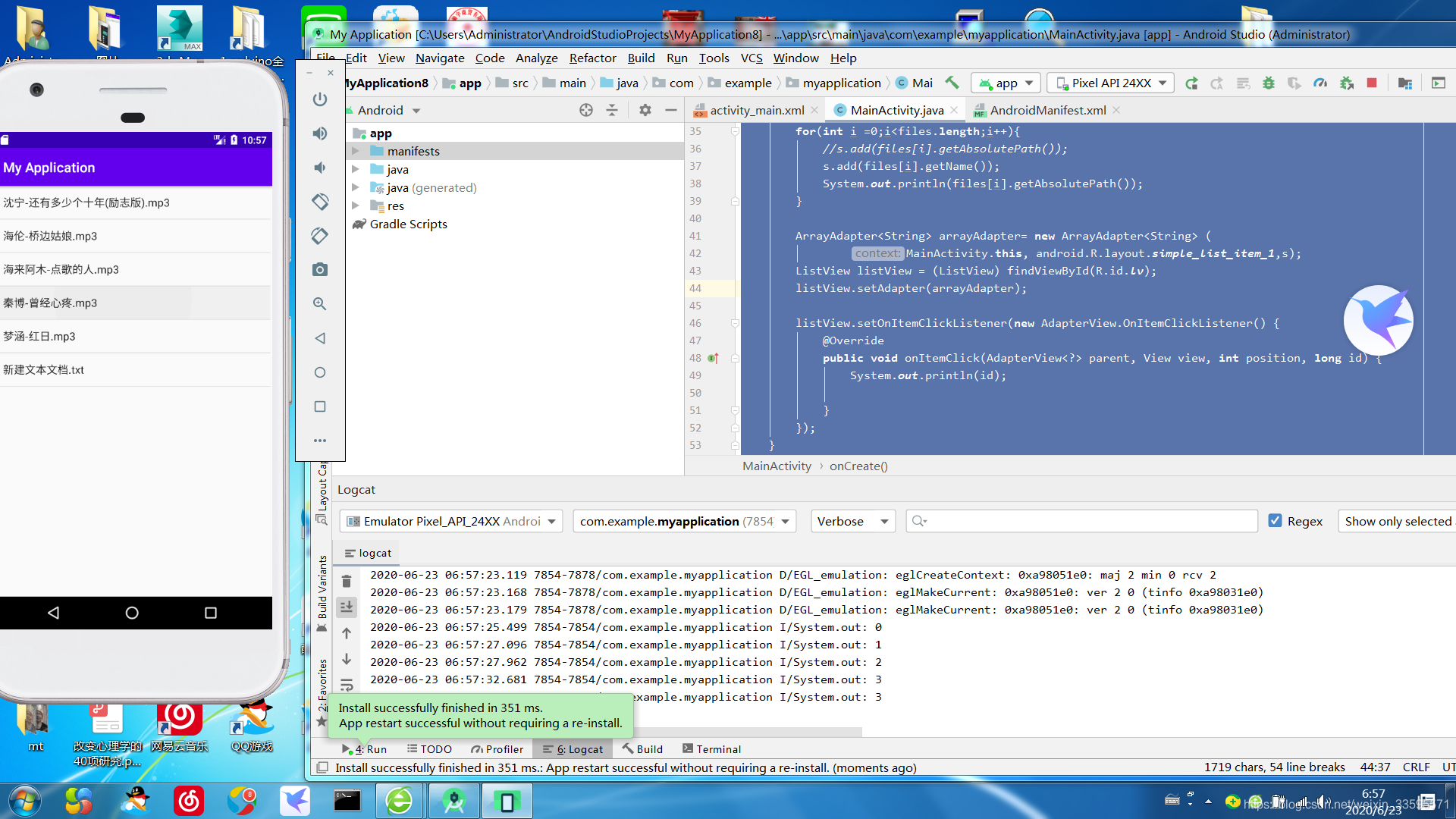The width and height of the screenshot is (1456, 819).
Task: Open the app run configuration dropdown
Action: pyautogui.click(x=1006, y=83)
